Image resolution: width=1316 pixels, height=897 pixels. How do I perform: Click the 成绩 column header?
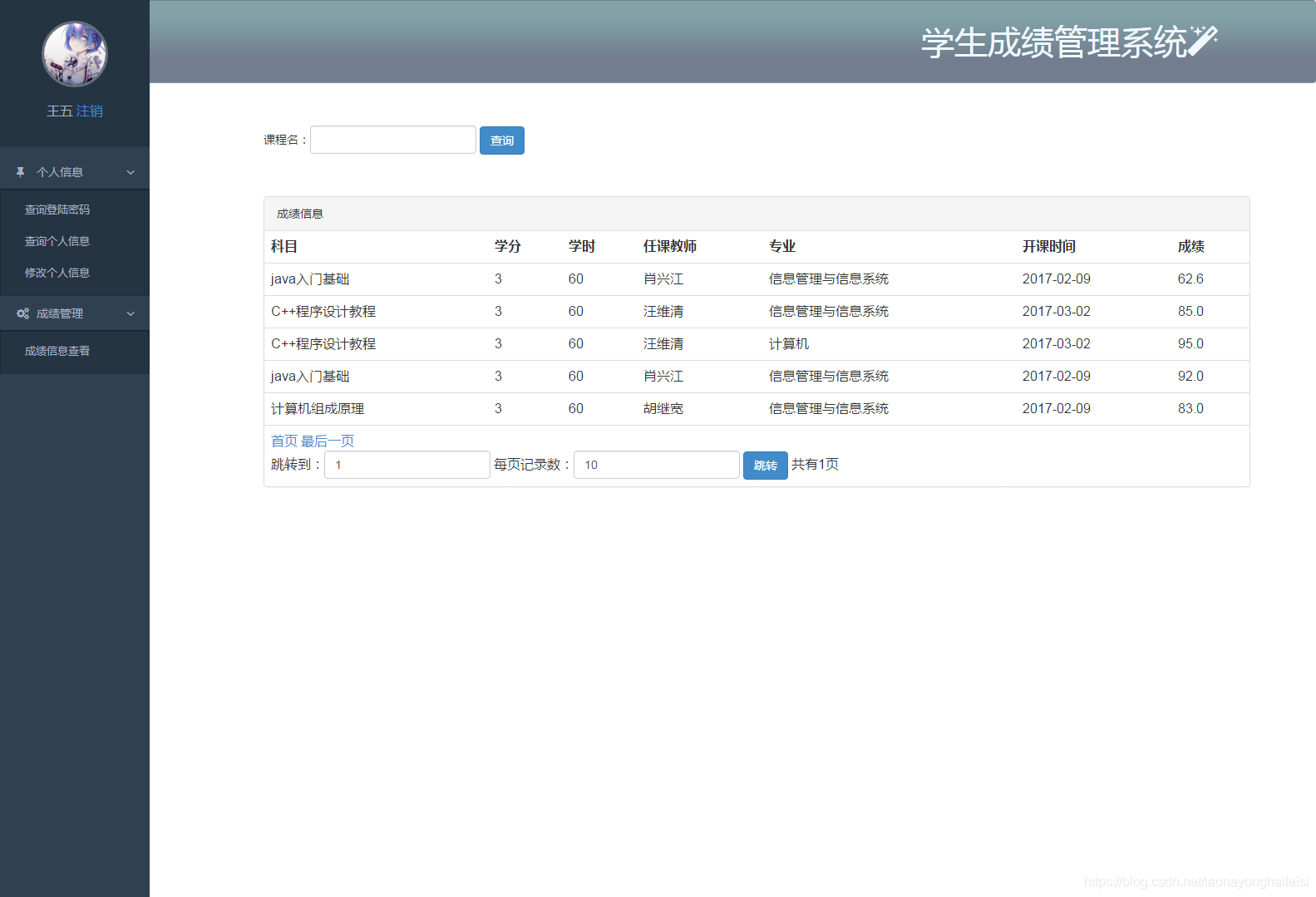(x=1191, y=246)
